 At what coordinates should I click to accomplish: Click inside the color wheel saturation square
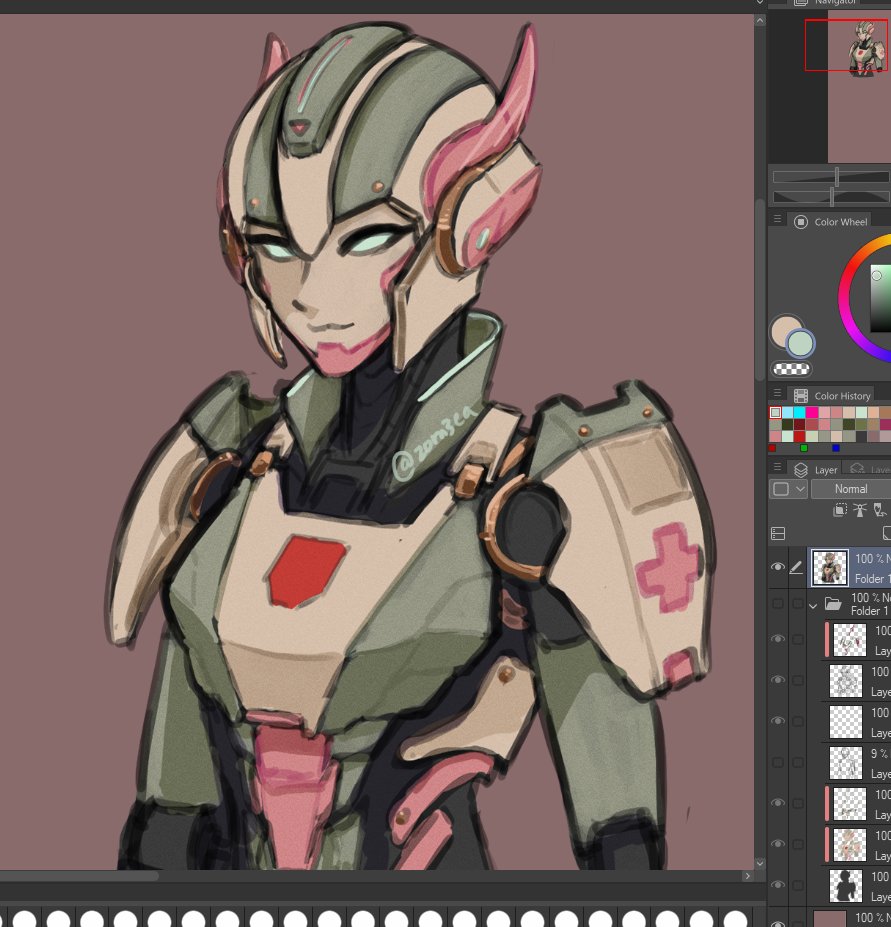(x=882, y=299)
